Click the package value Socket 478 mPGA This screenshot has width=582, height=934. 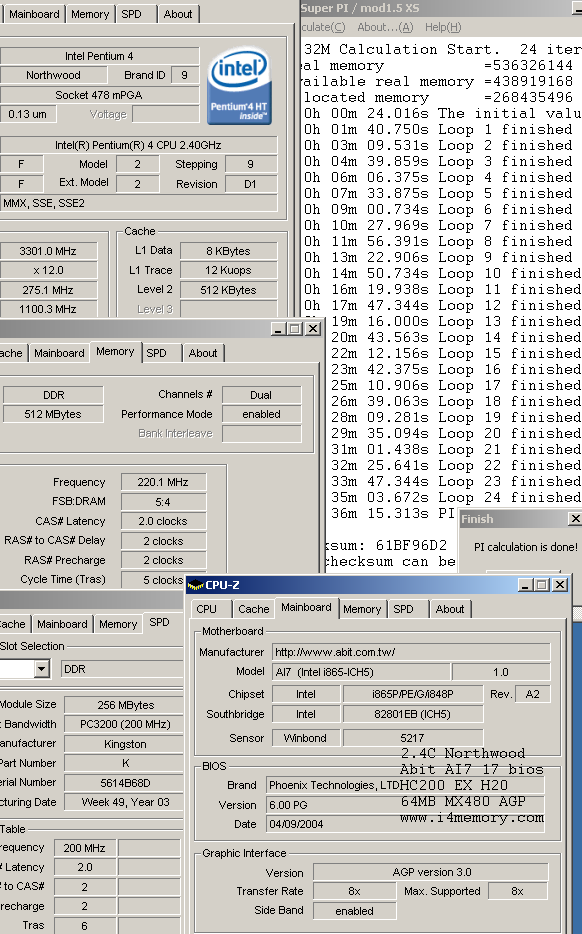click(x=99, y=95)
